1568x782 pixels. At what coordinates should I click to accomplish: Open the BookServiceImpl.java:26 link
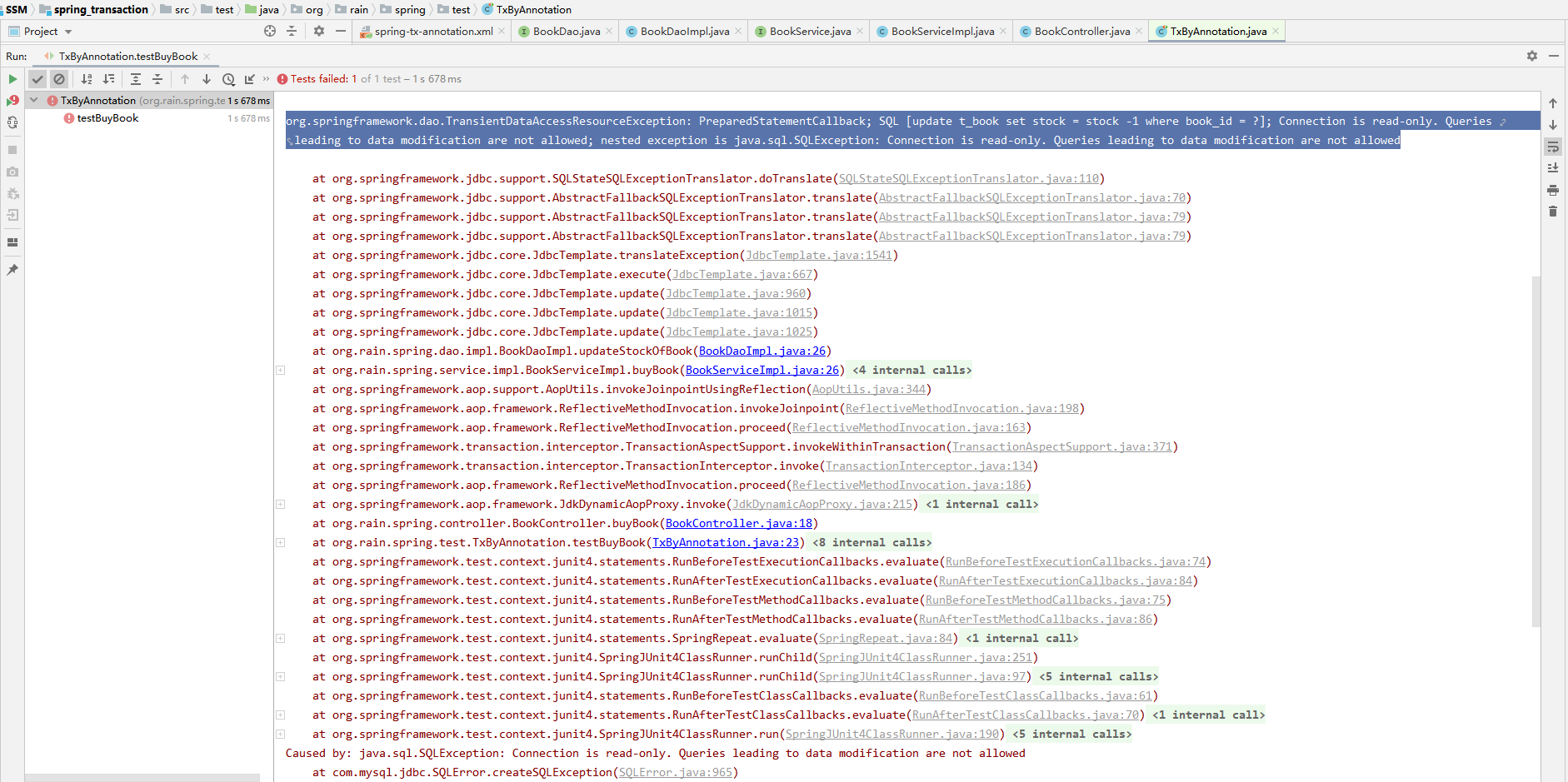click(762, 371)
